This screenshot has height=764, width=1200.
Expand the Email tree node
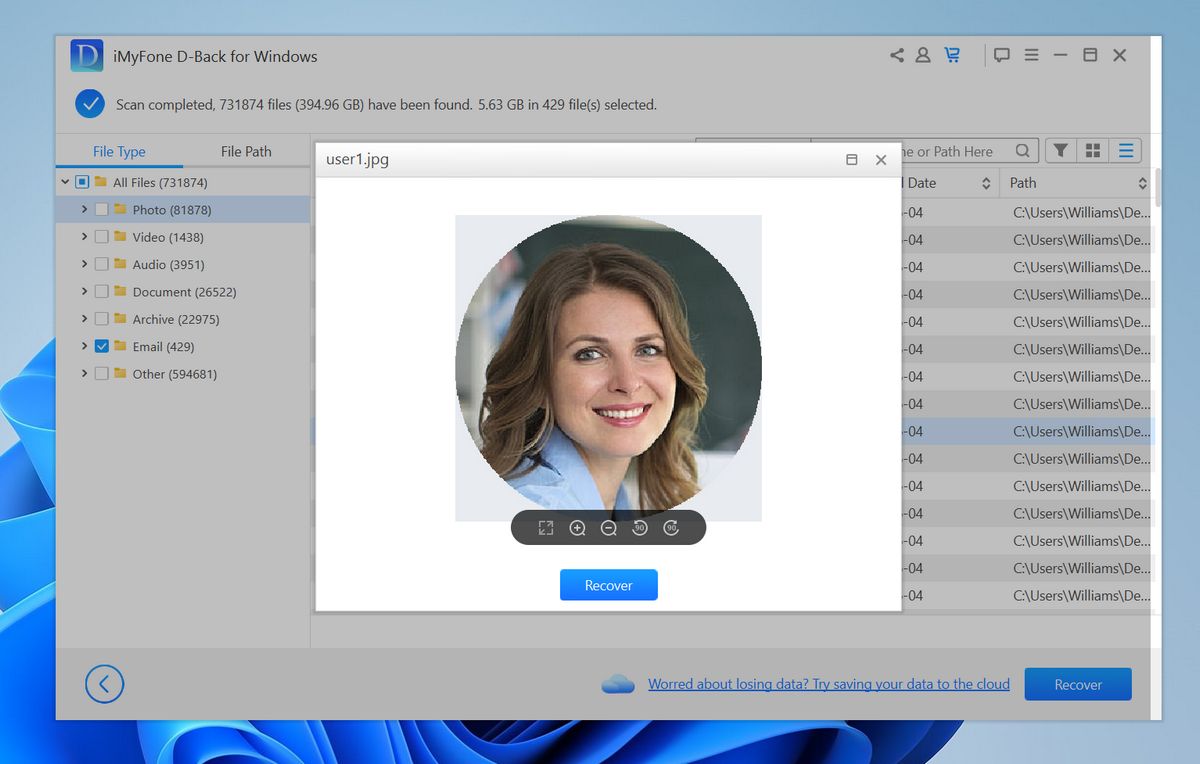point(84,346)
